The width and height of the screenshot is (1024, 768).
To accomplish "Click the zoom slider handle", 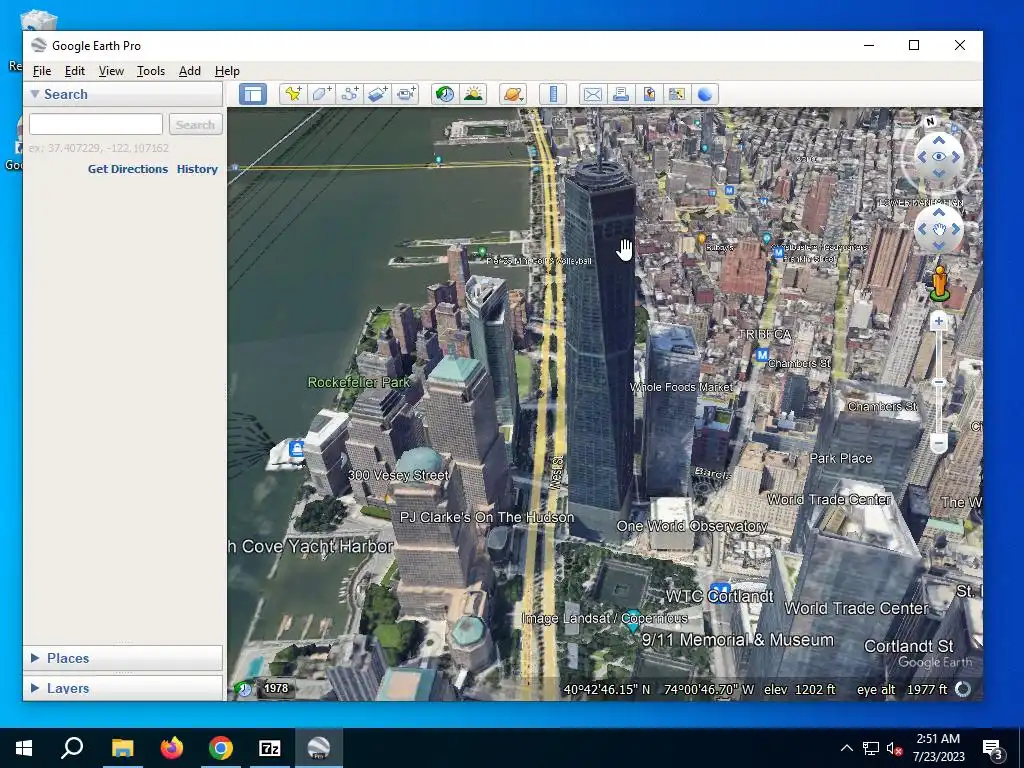I will click(x=938, y=382).
